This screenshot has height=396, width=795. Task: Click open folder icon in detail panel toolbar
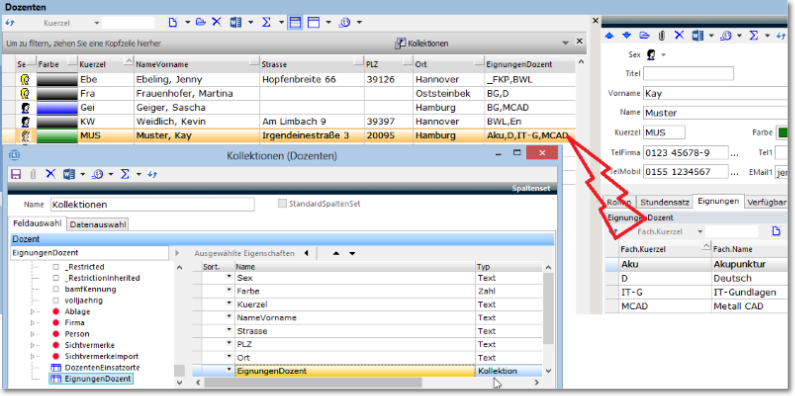pyautogui.click(x=644, y=35)
